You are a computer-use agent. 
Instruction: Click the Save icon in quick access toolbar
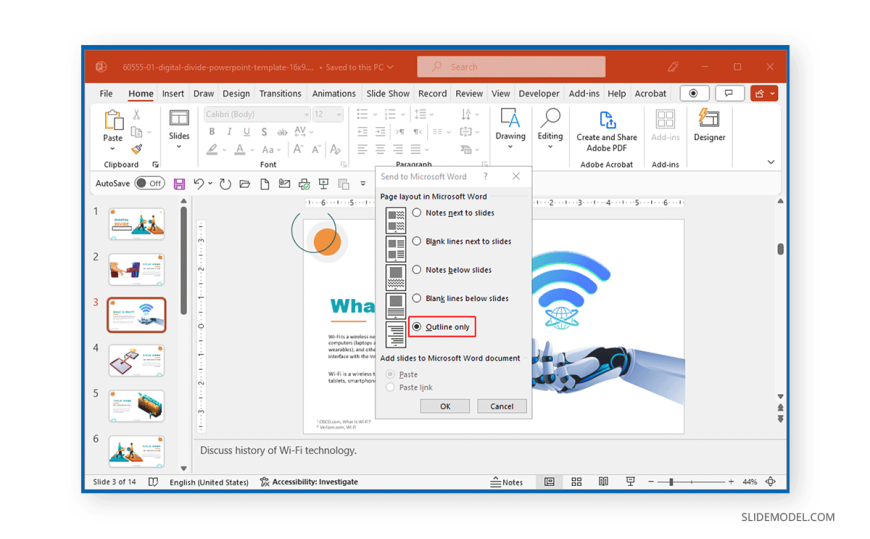coord(179,184)
